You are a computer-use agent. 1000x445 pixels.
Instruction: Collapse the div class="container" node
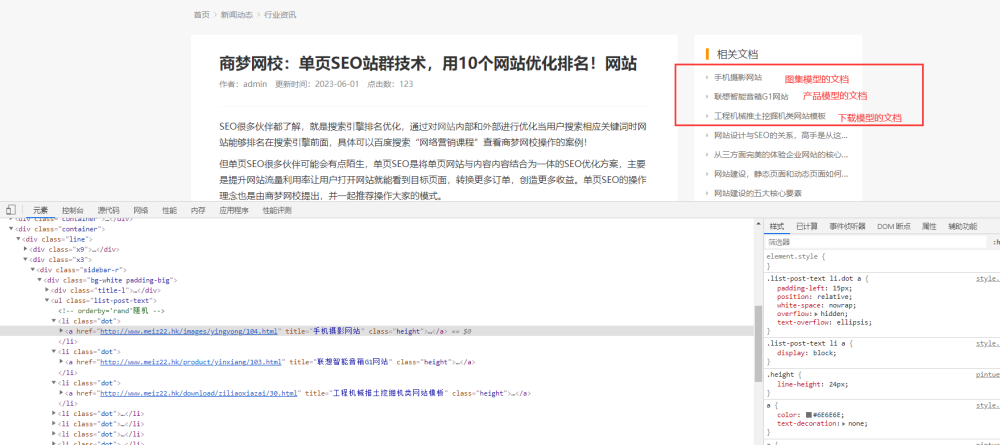[11, 228]
